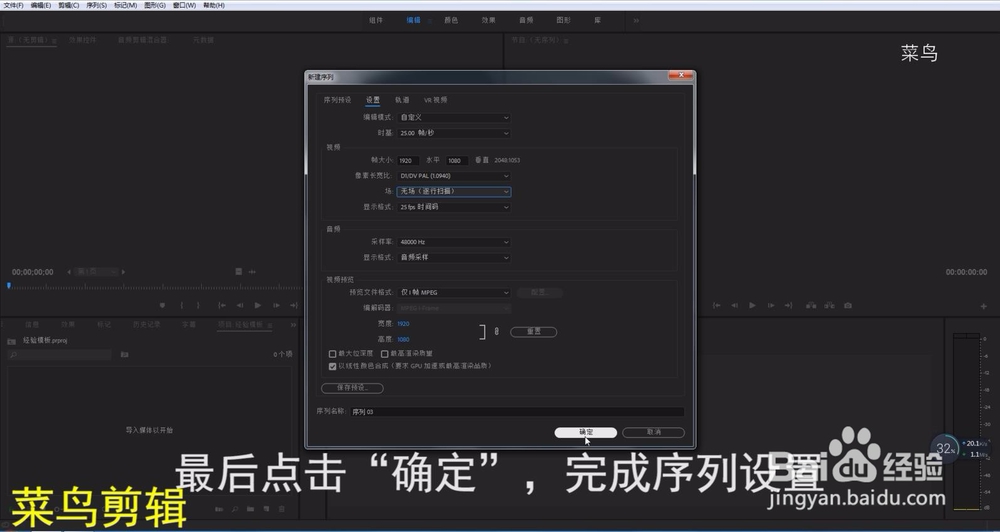Open the 剪辑(C) menu

click(68, 5)
